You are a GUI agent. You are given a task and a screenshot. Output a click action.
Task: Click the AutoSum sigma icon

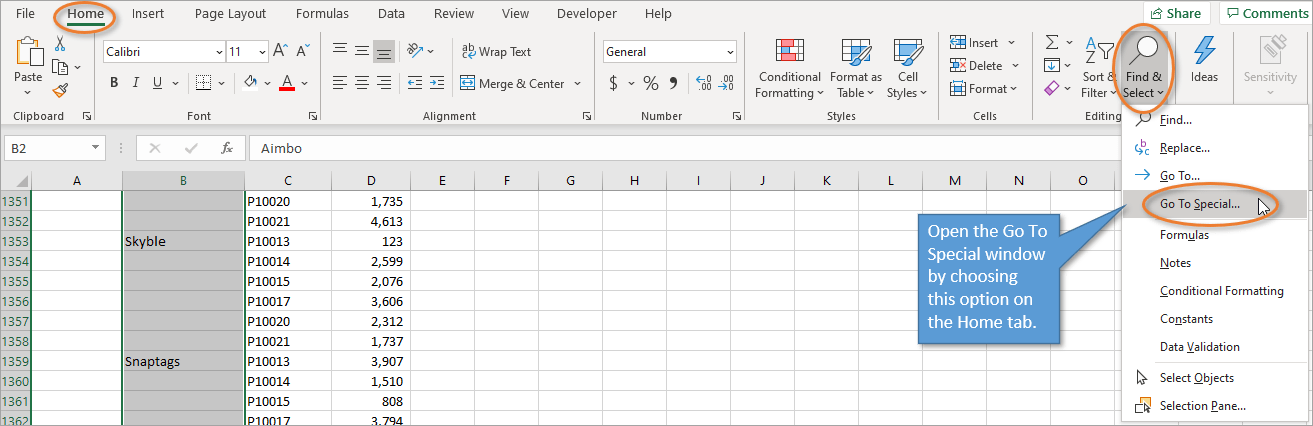click(x=1052, y=43)
